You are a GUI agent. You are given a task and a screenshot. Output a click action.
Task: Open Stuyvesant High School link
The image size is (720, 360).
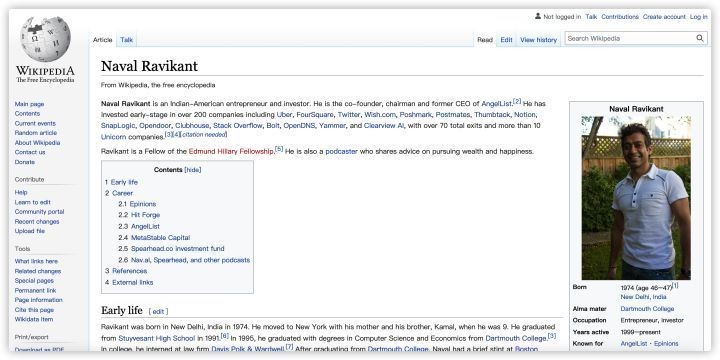point(157,338)
